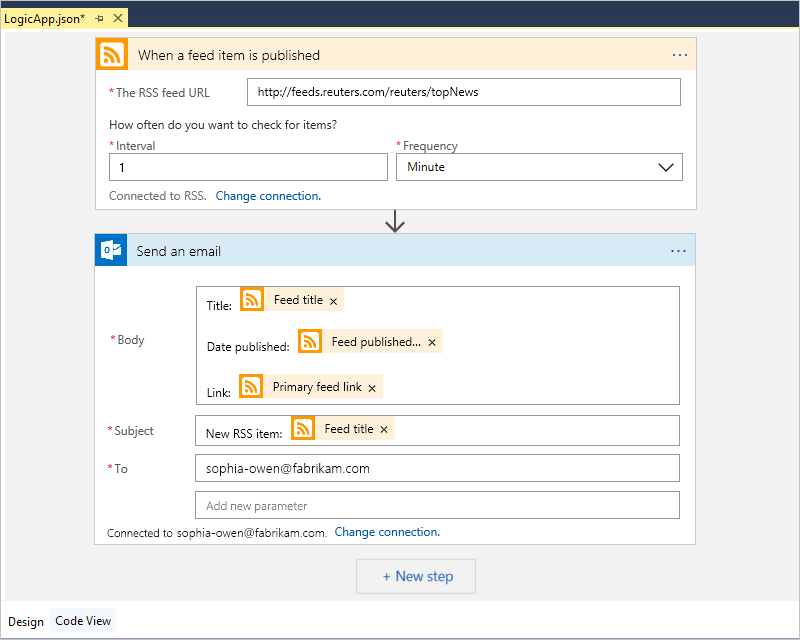This screenshot has height=640, width=800.
Task: Select the Primary feed link token
Action: (x=305, y=386)
